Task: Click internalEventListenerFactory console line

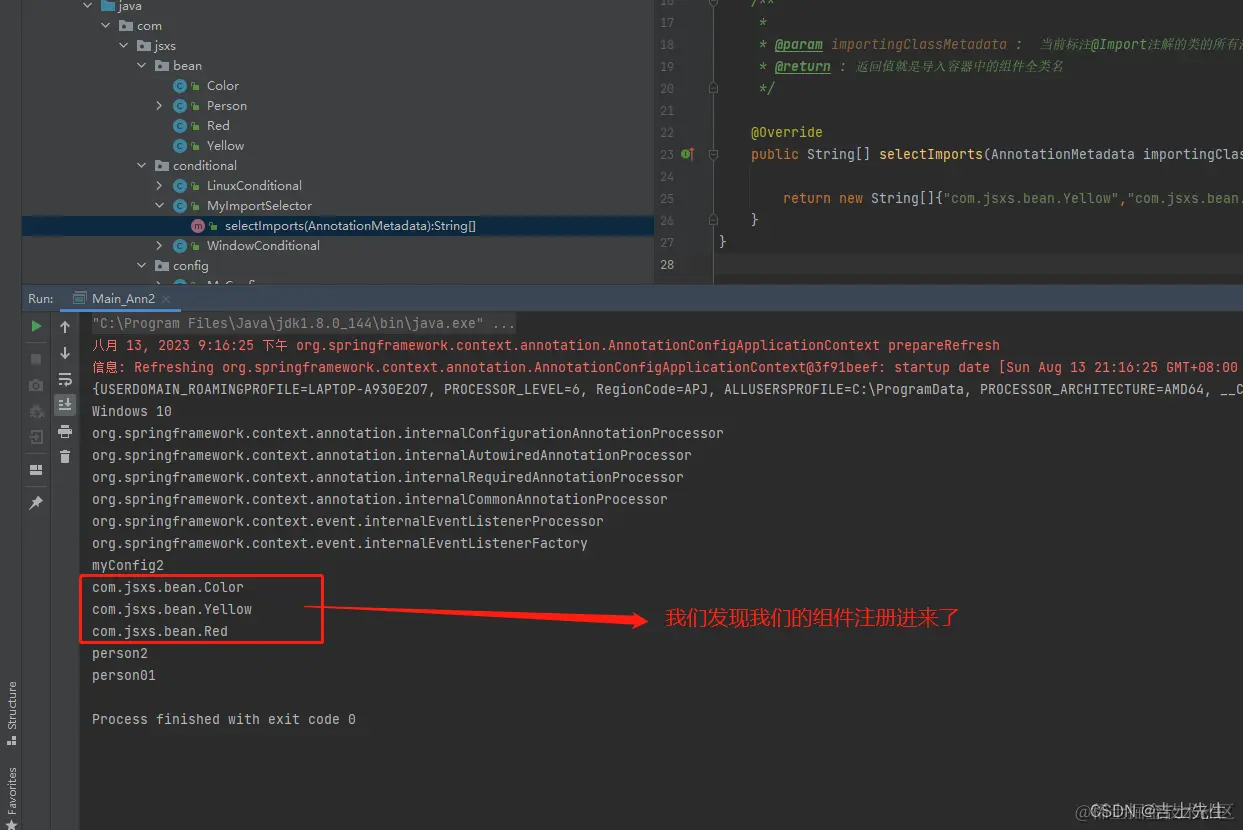Action: pyautogui.click(x=340, y=543)
